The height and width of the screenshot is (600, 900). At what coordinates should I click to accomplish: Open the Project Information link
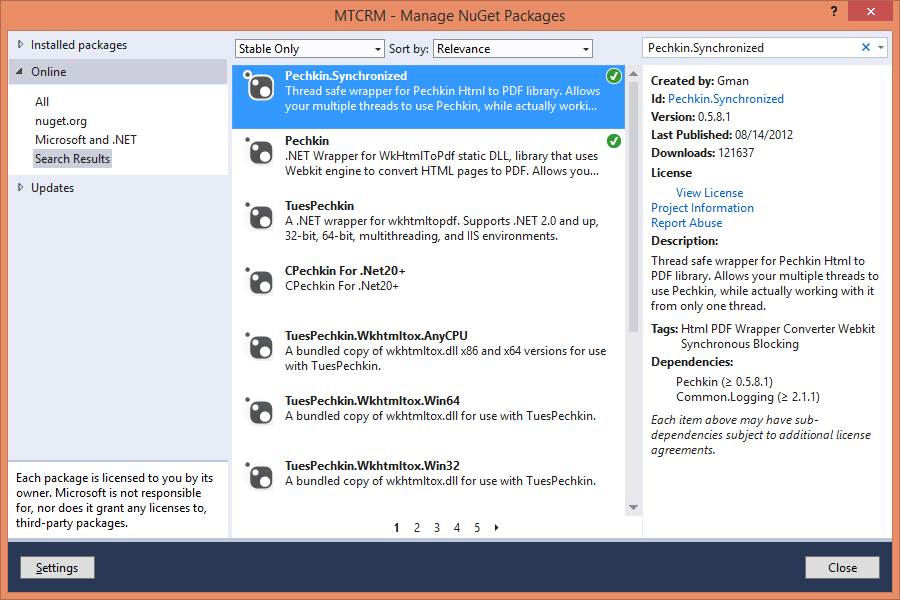click(x=702, y=208)
